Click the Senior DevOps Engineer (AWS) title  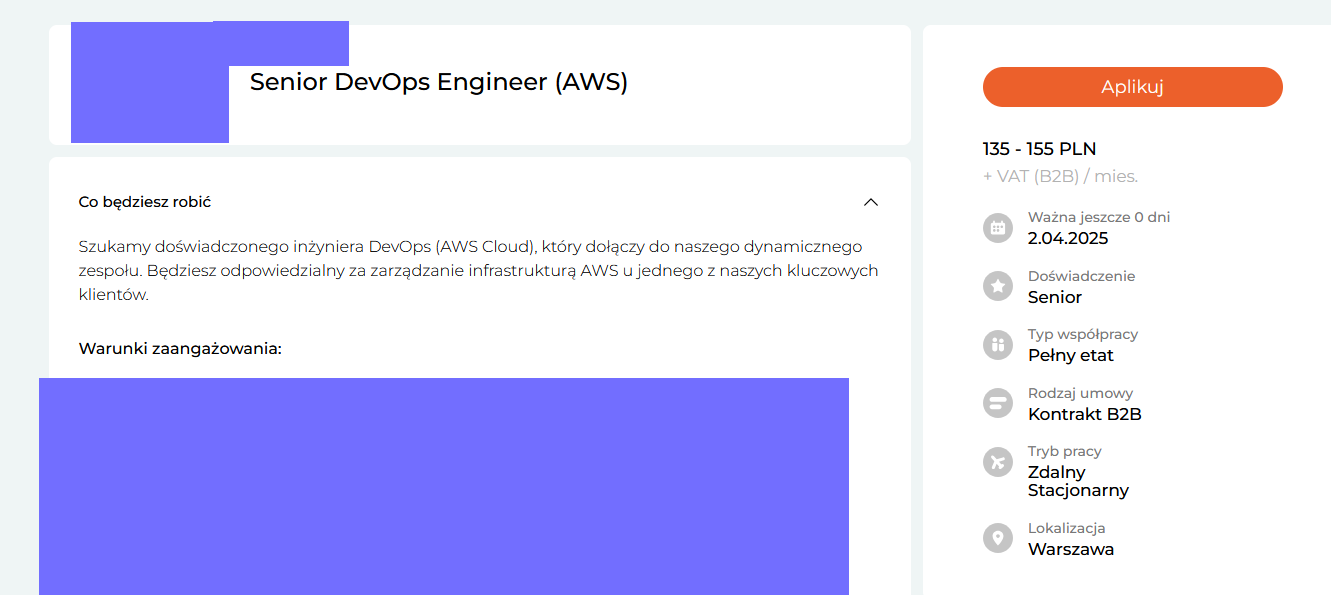(438, 82)
